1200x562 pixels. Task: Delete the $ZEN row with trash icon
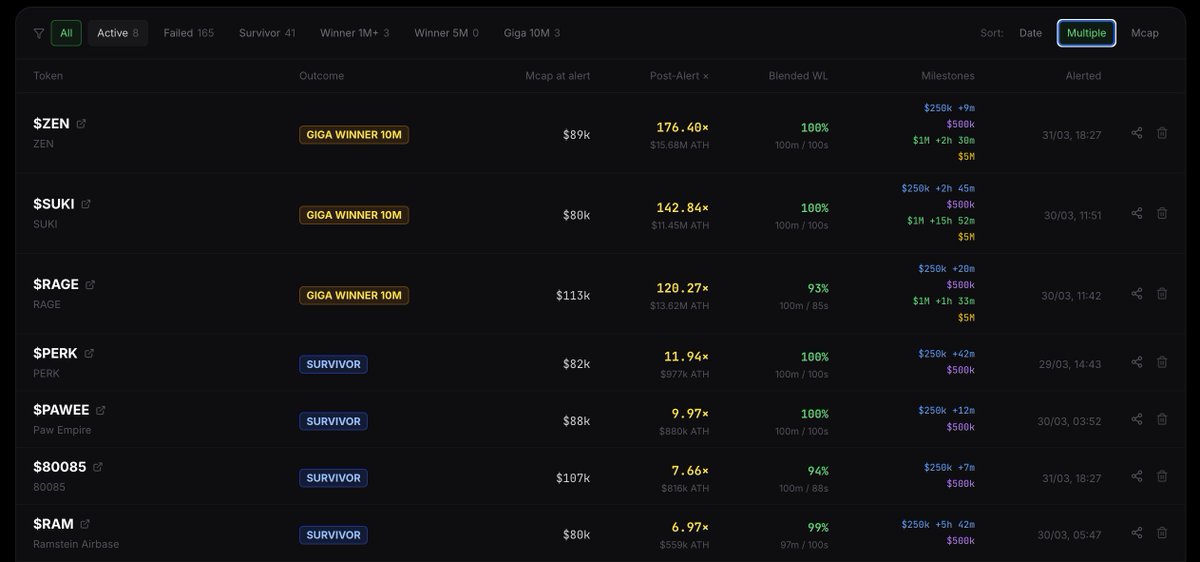tap(1162, 133)
